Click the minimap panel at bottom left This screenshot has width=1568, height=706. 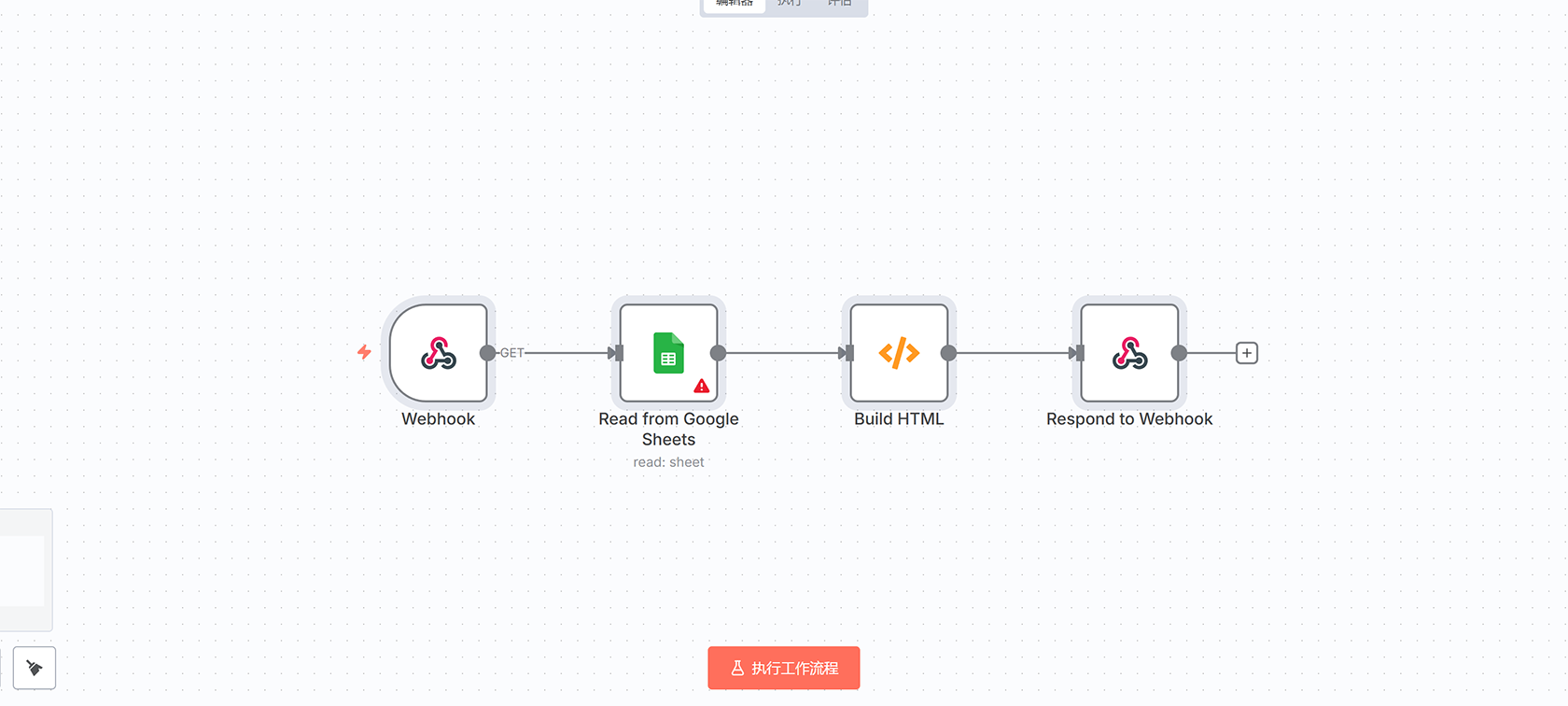(24, 570)
